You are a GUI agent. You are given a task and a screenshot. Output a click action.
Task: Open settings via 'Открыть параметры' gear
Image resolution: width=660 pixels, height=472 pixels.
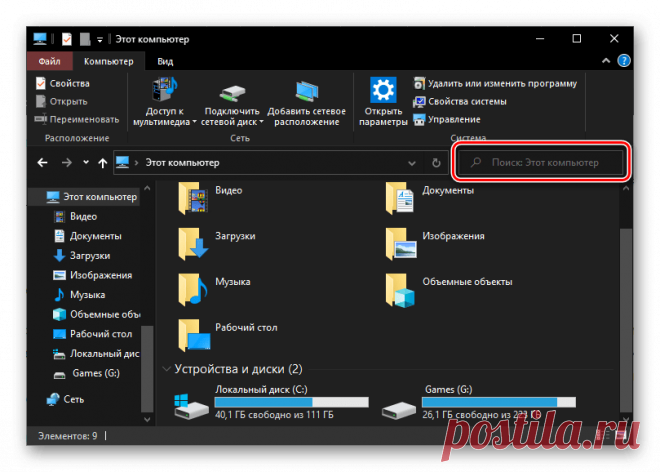383,90
